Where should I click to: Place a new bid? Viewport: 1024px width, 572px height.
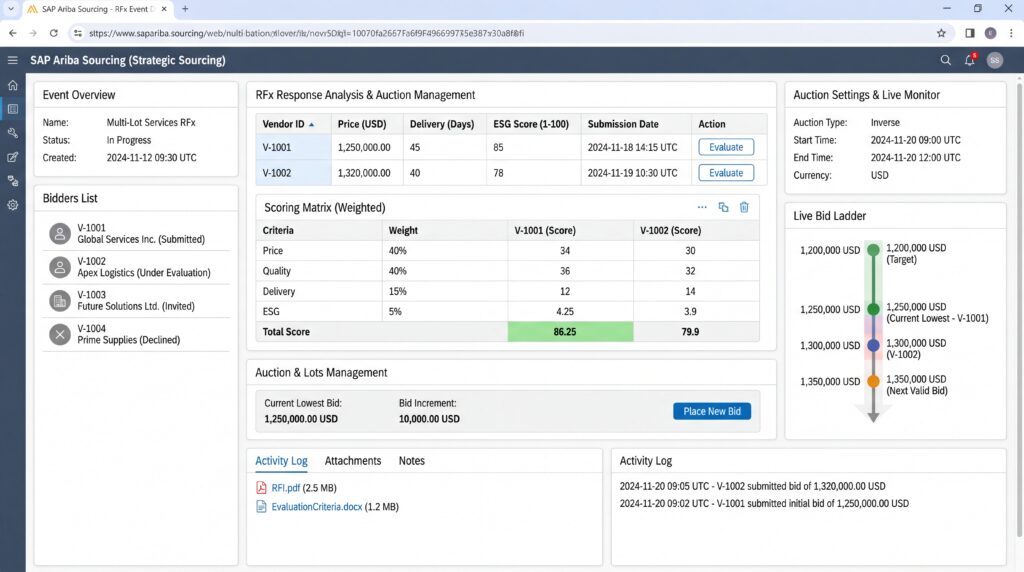tap(712, 411)
